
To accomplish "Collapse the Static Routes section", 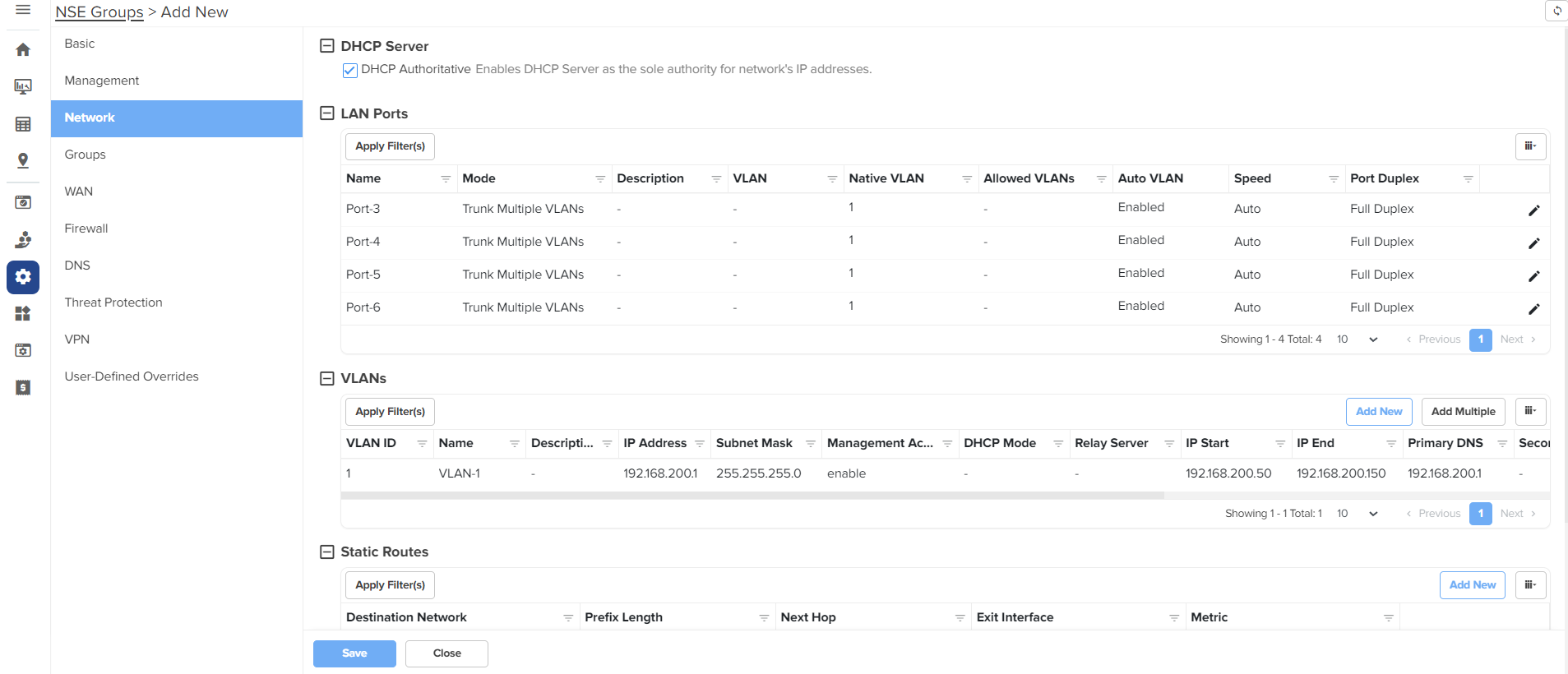I will pyautogui.click(x=326, y=552).
